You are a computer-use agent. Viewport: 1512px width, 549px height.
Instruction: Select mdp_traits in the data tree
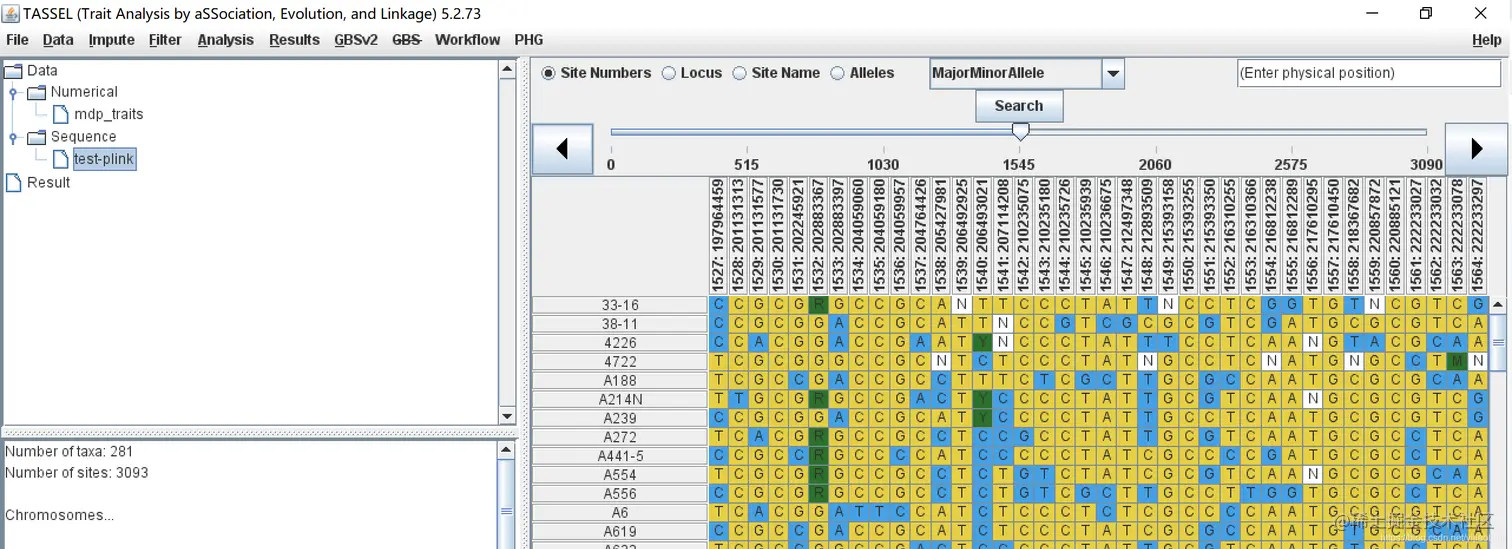click(108, 114)
